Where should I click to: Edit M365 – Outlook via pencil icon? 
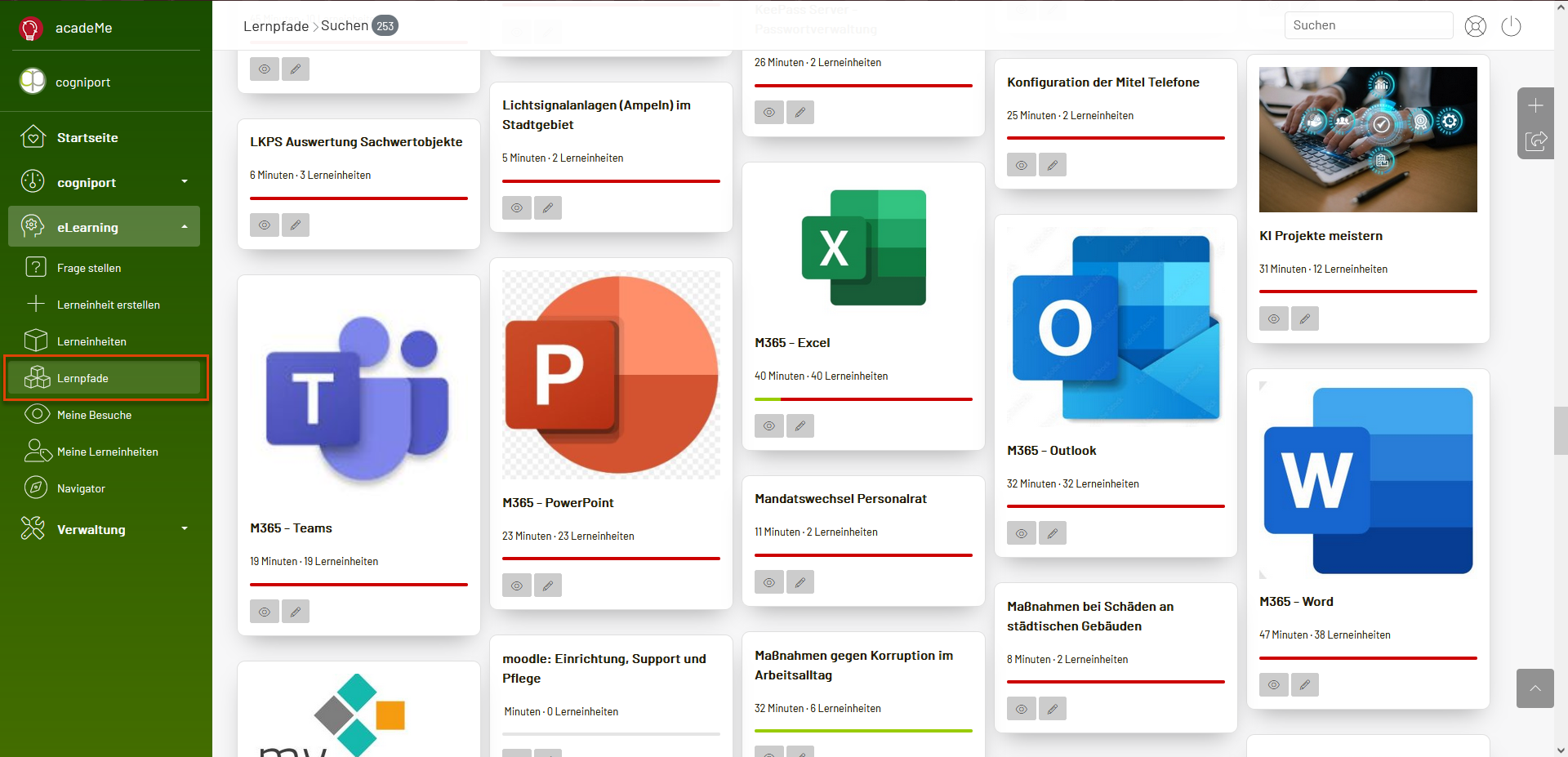click(1053, 533)
